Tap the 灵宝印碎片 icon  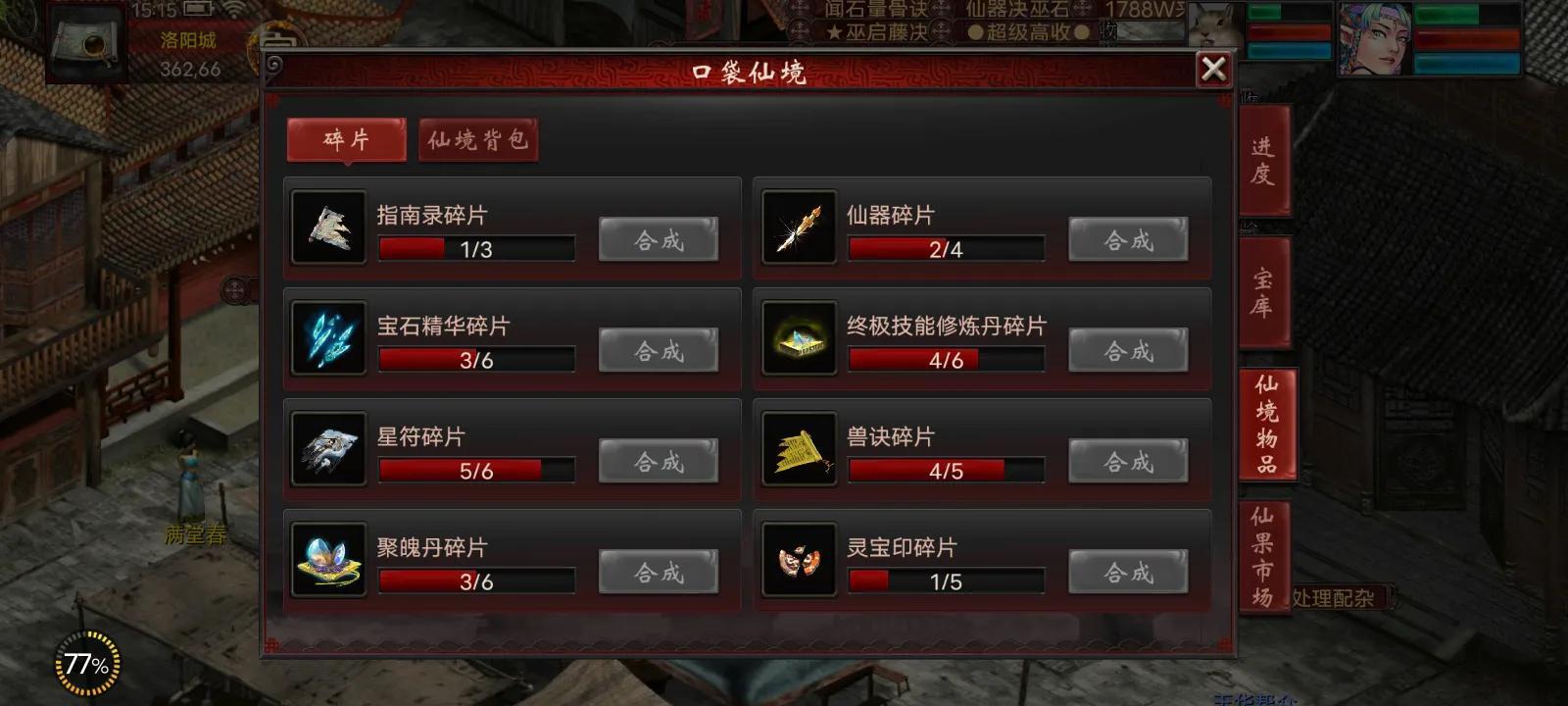pos(799,560)
